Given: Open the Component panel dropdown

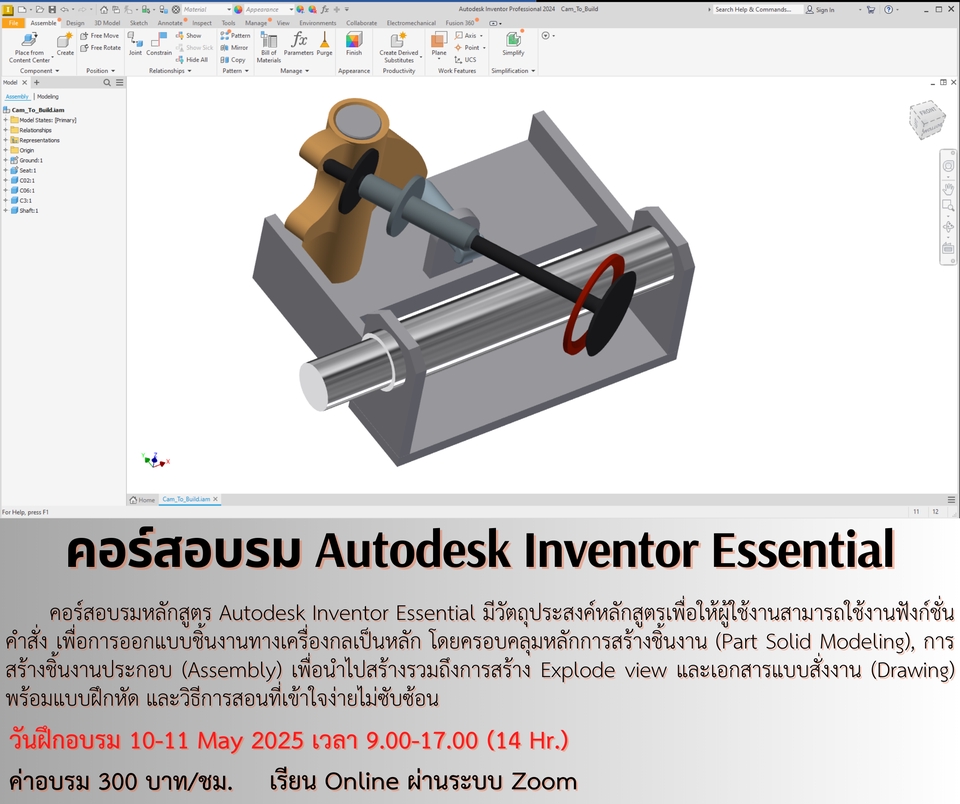Looking at the screenshot, I should (x=56, y=70).
